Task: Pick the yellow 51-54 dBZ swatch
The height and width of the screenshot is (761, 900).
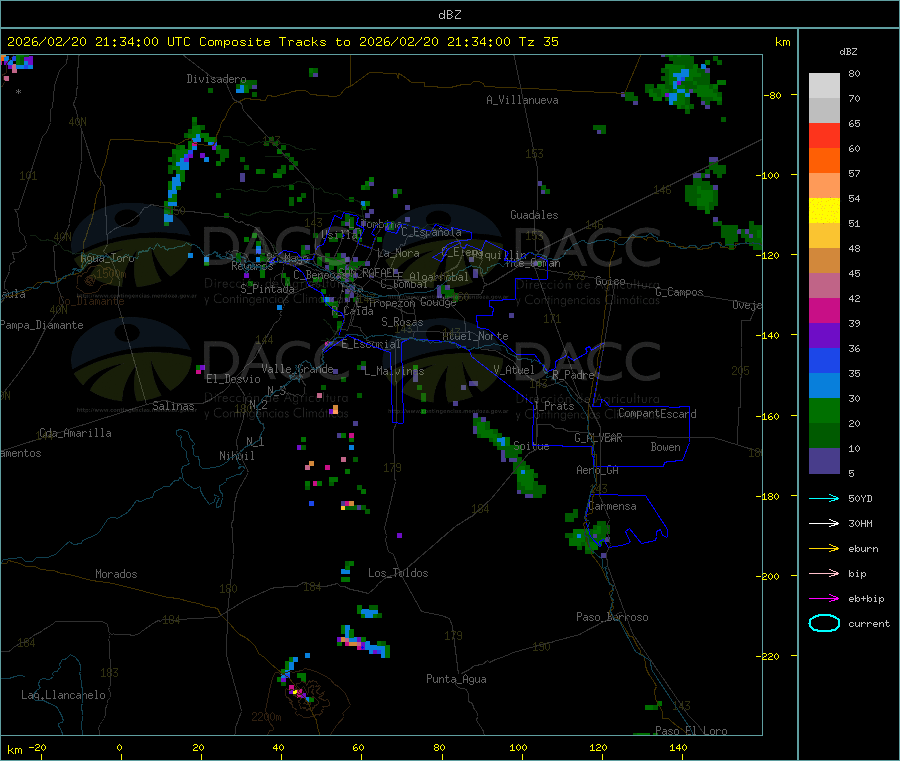Action: pyautogui.click(x=824, y=211)
